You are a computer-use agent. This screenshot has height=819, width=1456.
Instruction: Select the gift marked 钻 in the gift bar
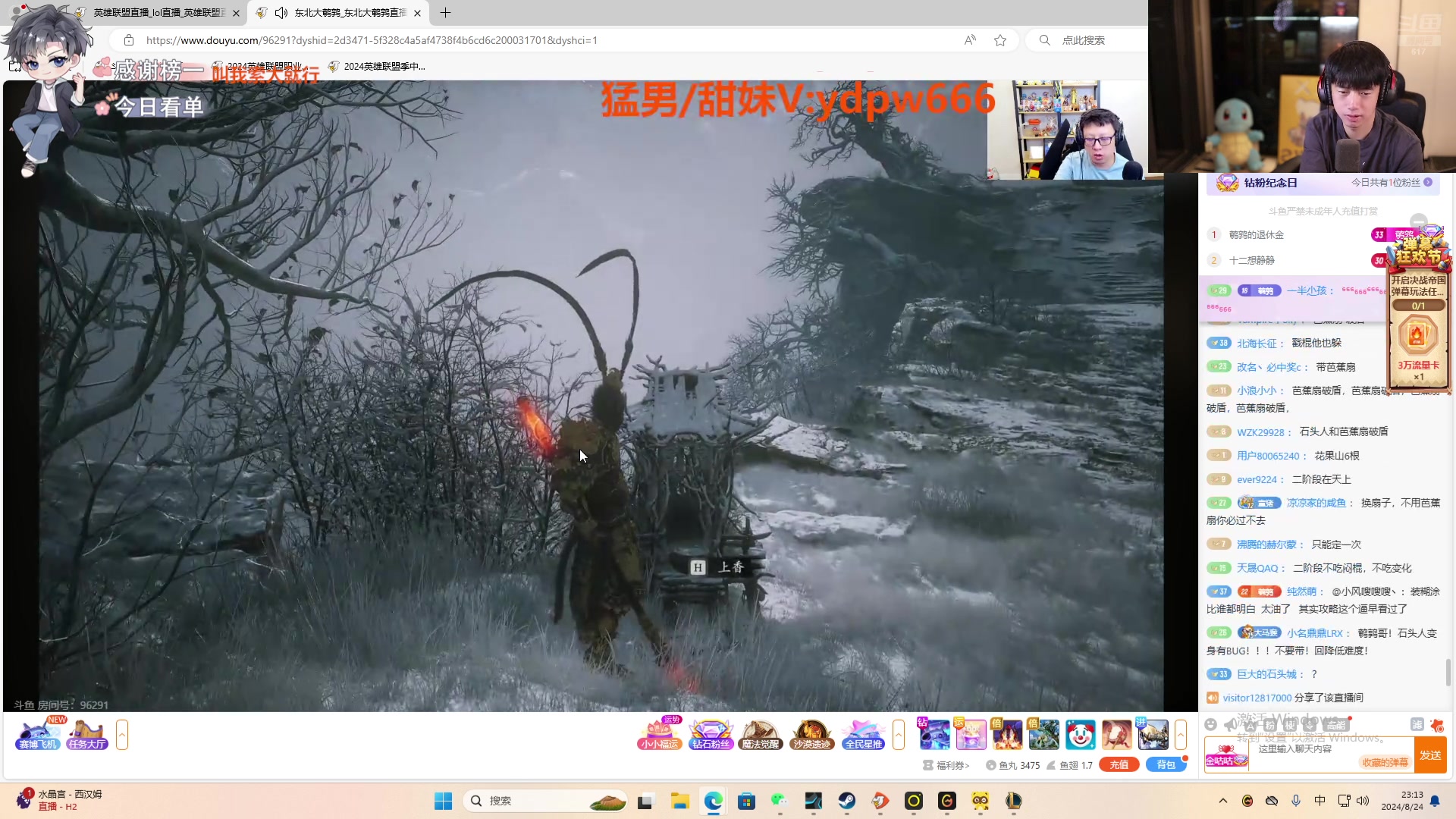934,735
